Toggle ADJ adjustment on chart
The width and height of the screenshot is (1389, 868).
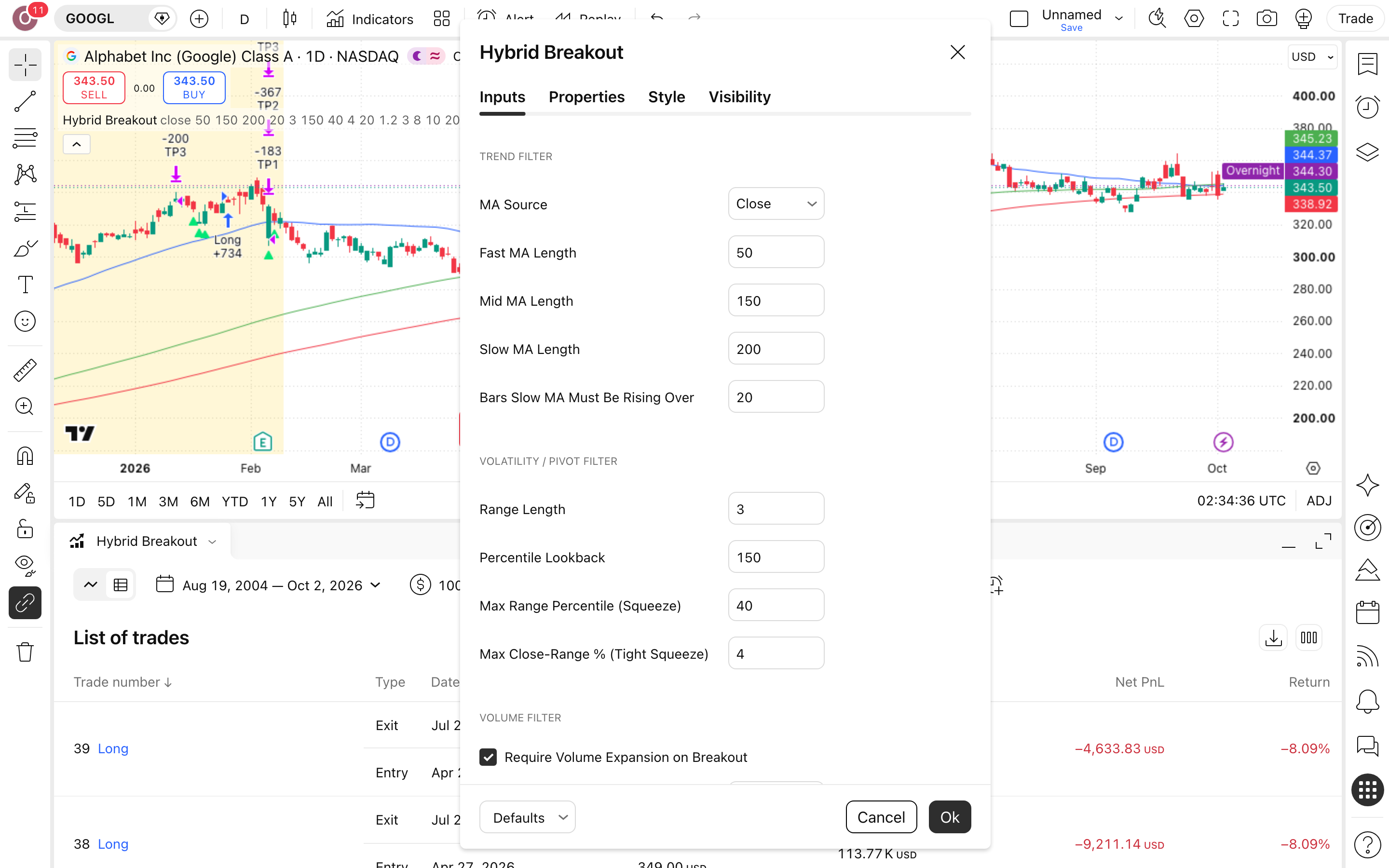pyautogui.click(x=1319, y=501)
